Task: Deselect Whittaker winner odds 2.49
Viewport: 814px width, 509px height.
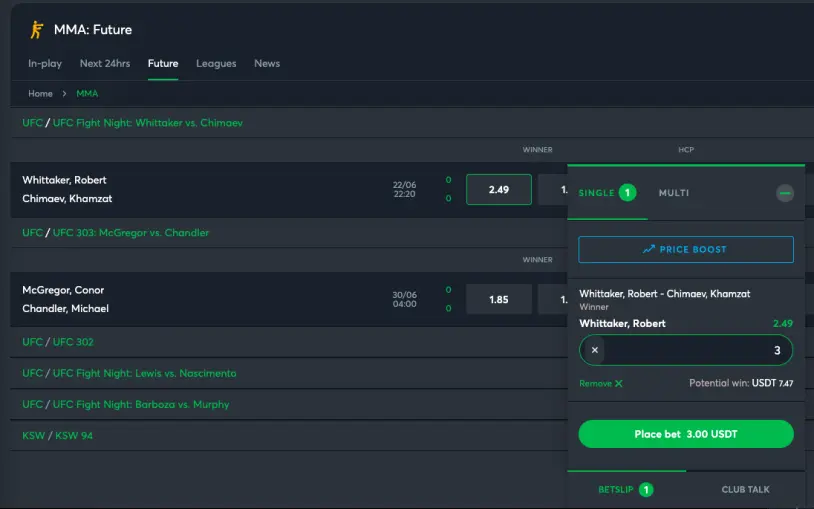Action: click(x=499, y=190)
